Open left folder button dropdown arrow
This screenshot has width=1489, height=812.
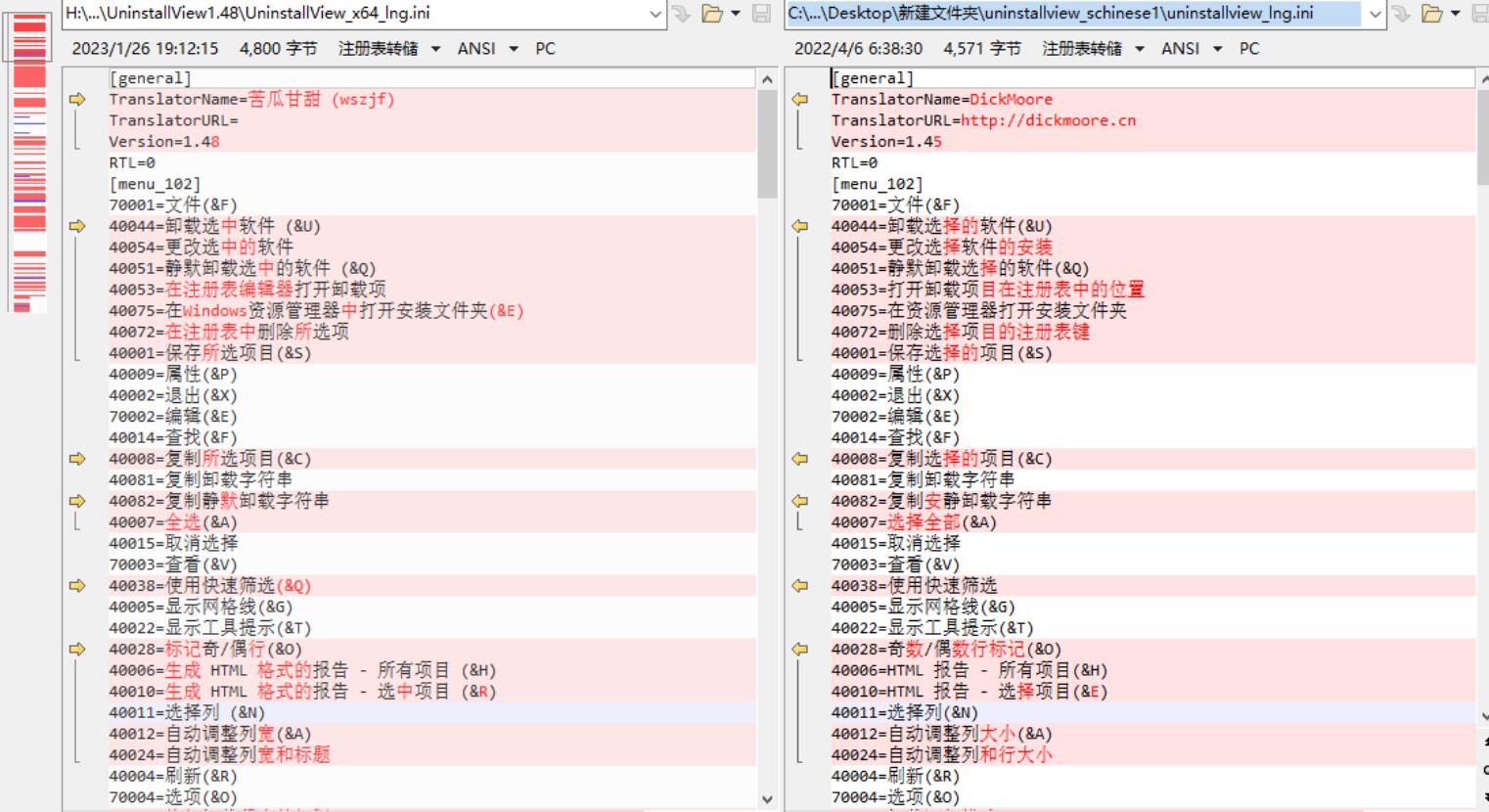click(x=736, y=14)
